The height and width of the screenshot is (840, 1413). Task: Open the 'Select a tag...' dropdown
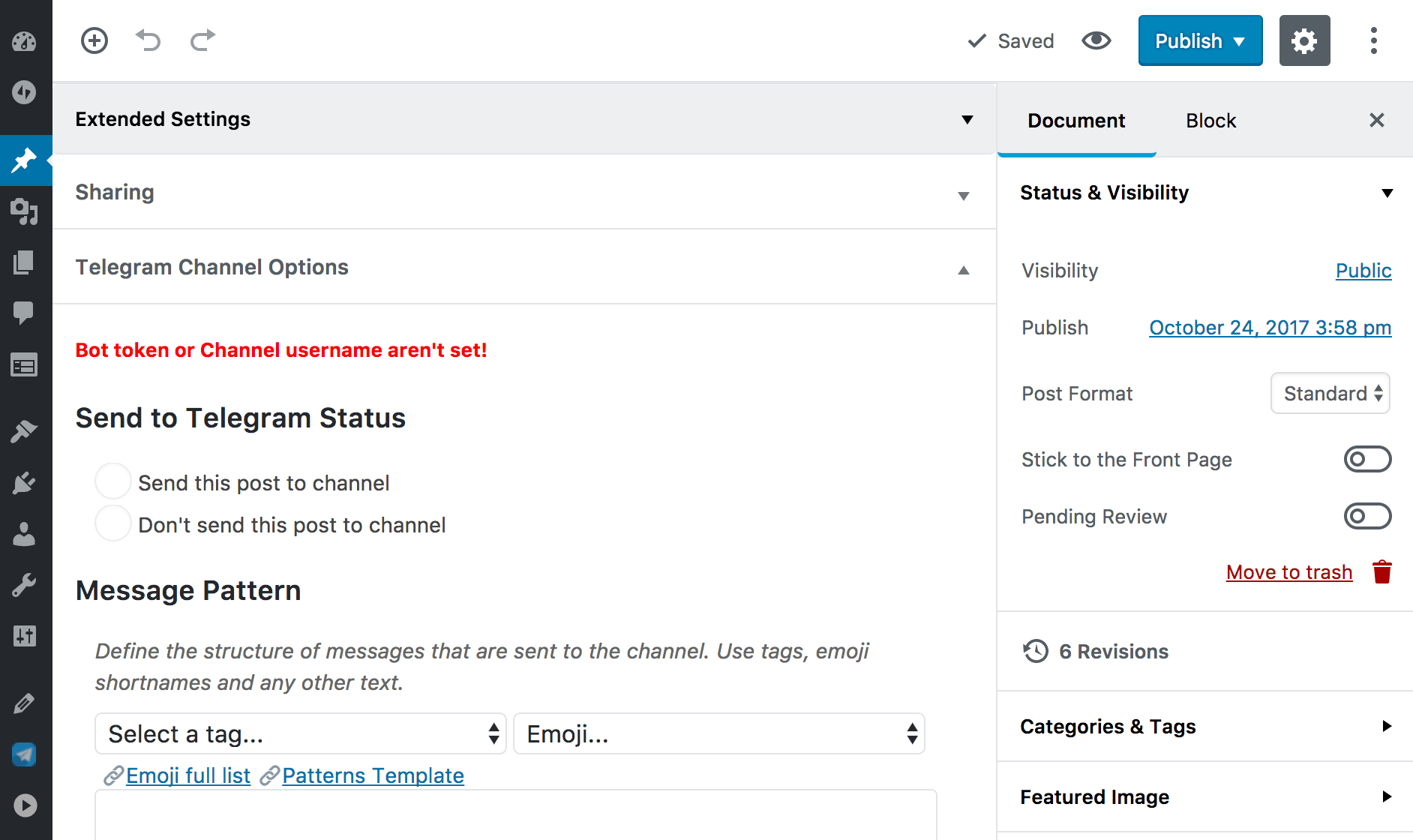tap(300, 733)
